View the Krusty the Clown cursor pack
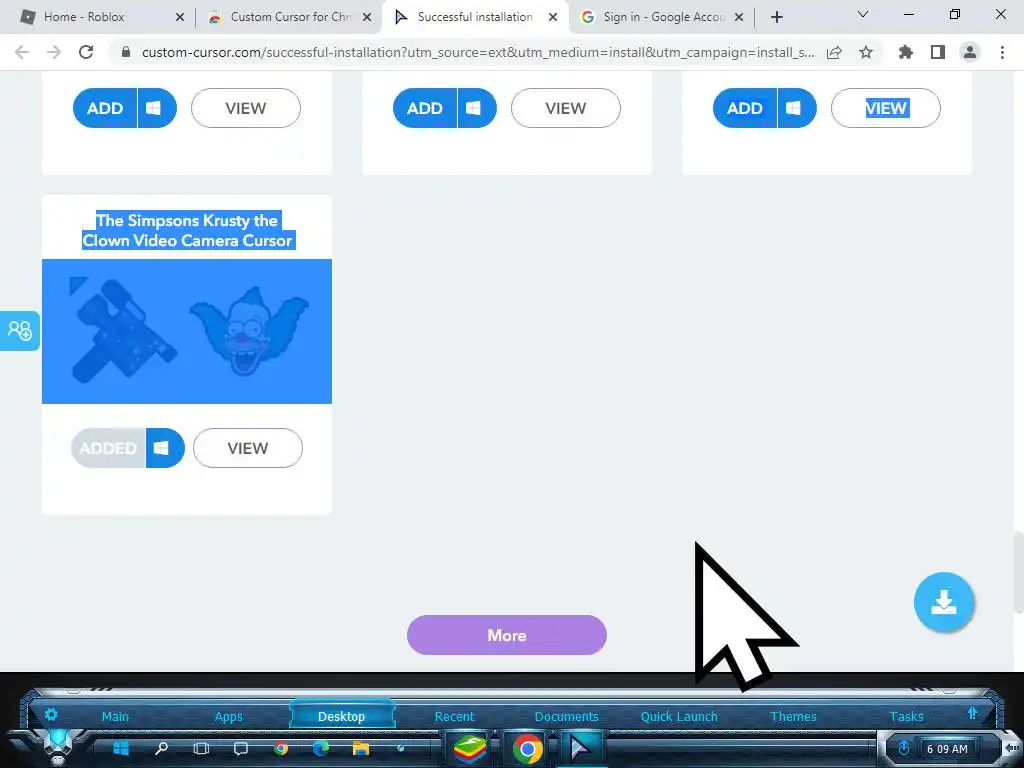The image size is (1024, 768). coord(248,448)
